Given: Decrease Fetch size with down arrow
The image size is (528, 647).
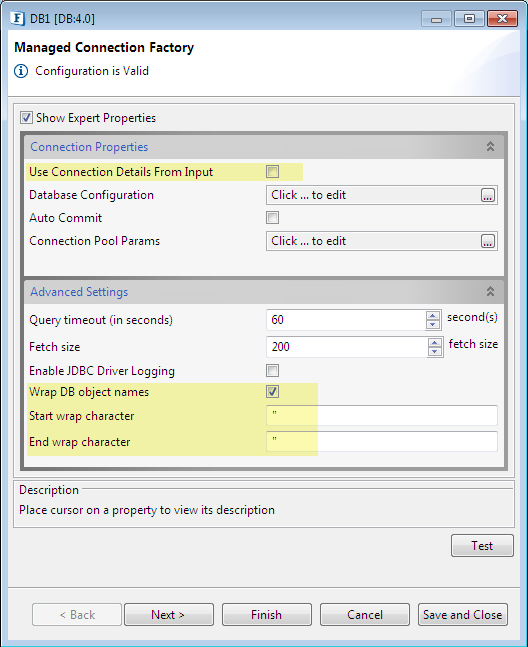Looking at the screenshot, I should pyautogui.click(x=435, y=352).
